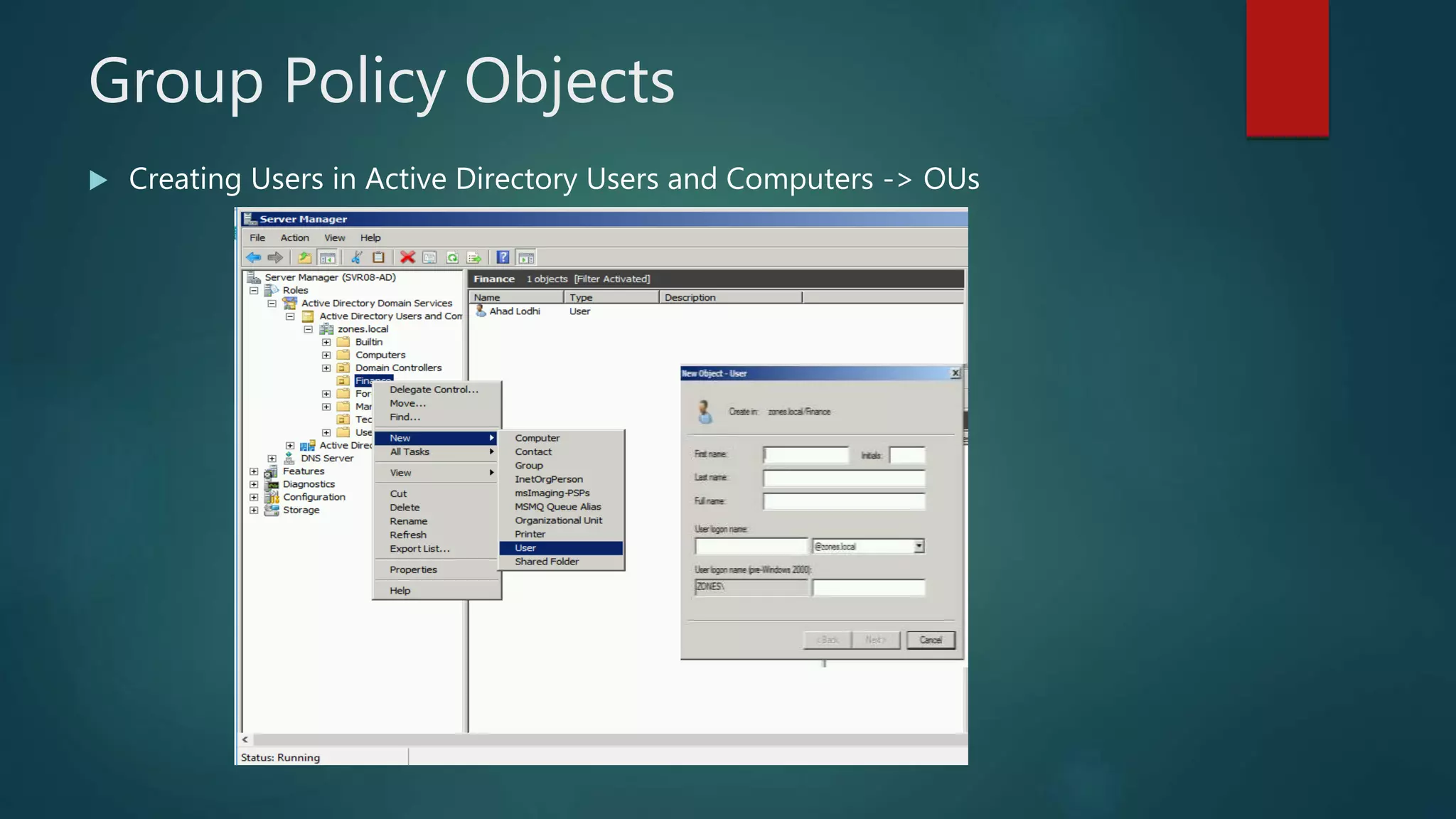Click the Domain Controllers OU folder icon
Screen dimensions: 1456x819
pos(343,368)
